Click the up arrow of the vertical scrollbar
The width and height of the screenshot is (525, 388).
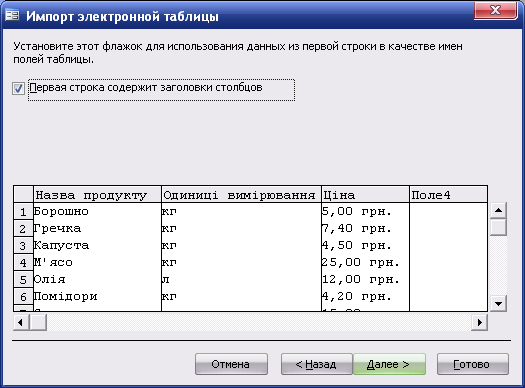point(498,210)
